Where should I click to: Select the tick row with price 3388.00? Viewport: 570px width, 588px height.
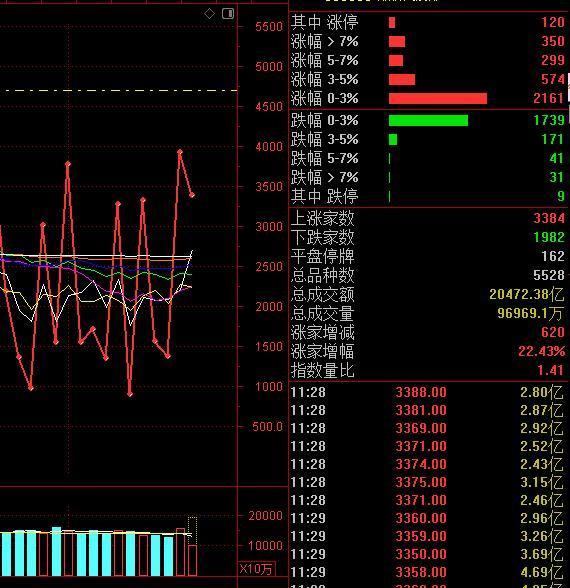click(x=428, y=392)
